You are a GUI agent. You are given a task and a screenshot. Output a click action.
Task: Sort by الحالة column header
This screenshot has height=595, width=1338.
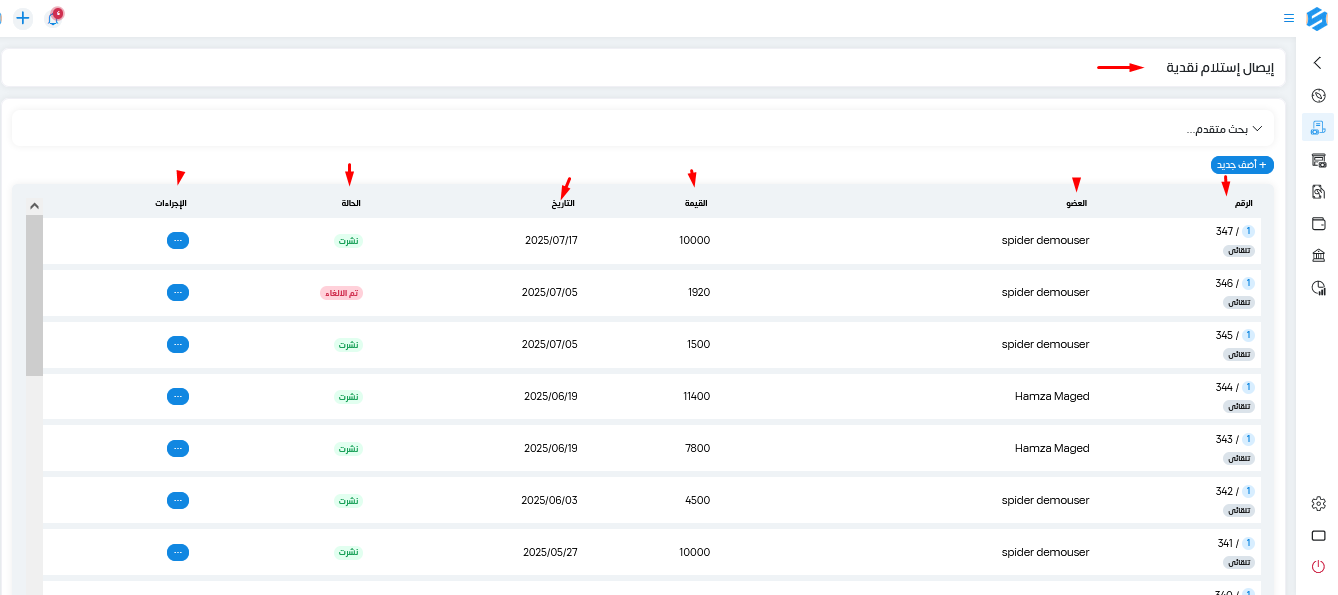(x=350, y=203)
